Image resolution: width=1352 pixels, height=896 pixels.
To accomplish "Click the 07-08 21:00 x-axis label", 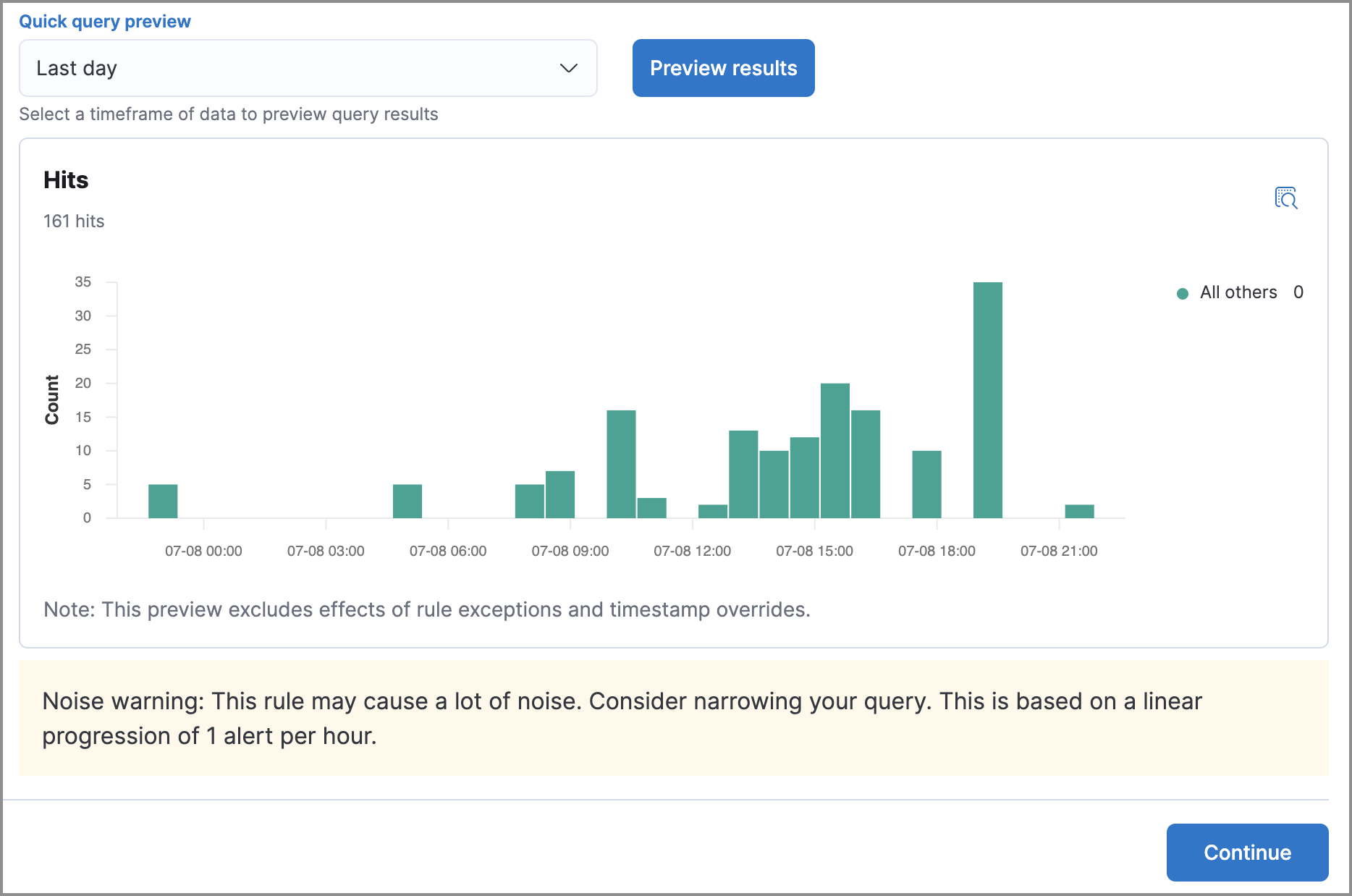I will pyautogui.click(x=1058, y=551).
